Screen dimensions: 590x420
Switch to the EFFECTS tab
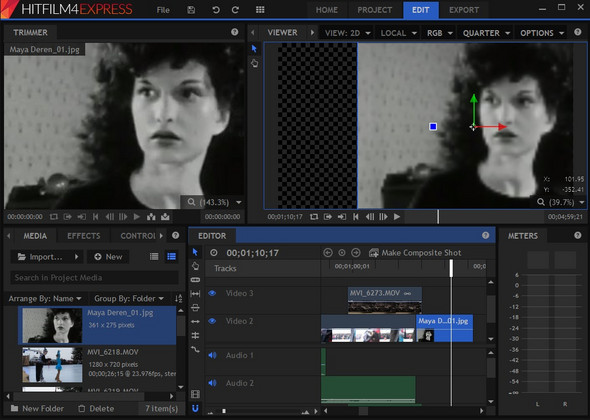click(84, 236)
